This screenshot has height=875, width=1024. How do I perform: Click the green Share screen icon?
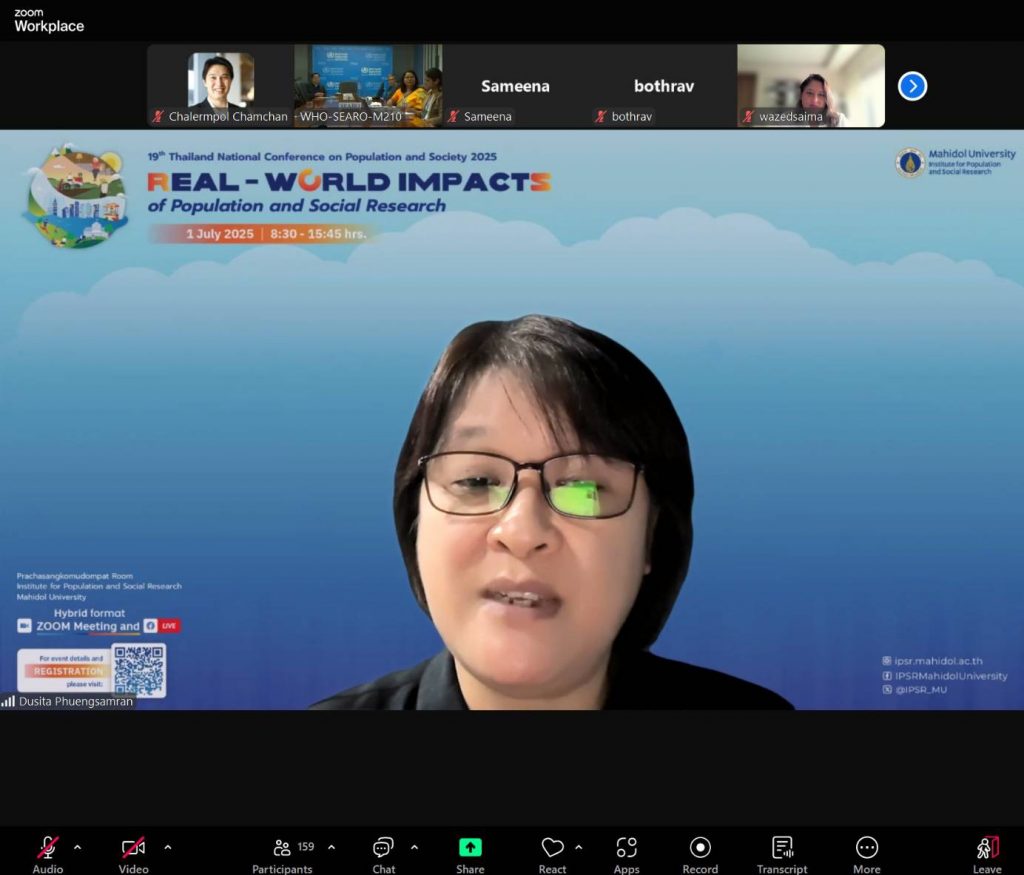[470, 848]
